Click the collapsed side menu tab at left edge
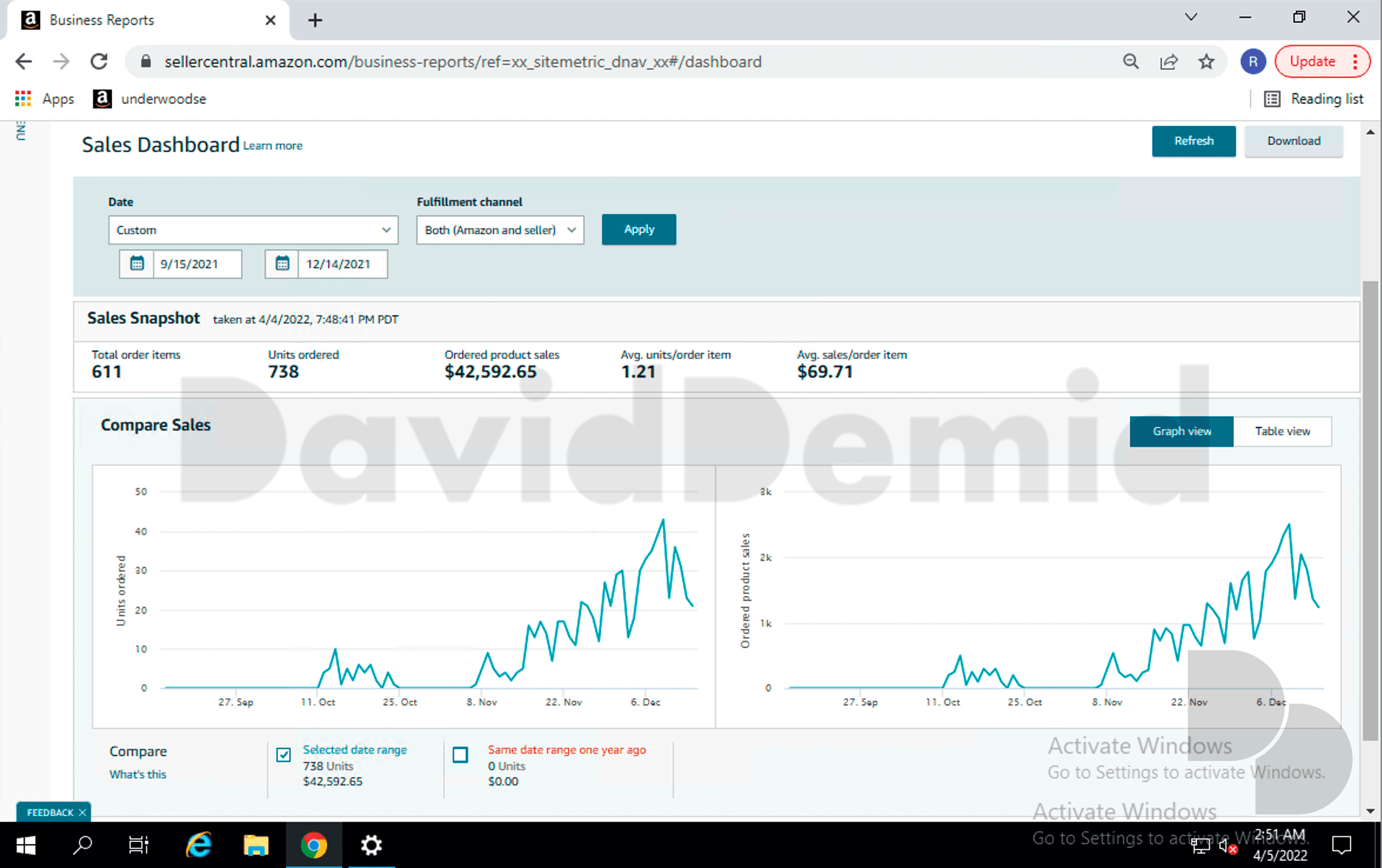The width and height of the screenshot is (1382, 868). pos(21,131)
